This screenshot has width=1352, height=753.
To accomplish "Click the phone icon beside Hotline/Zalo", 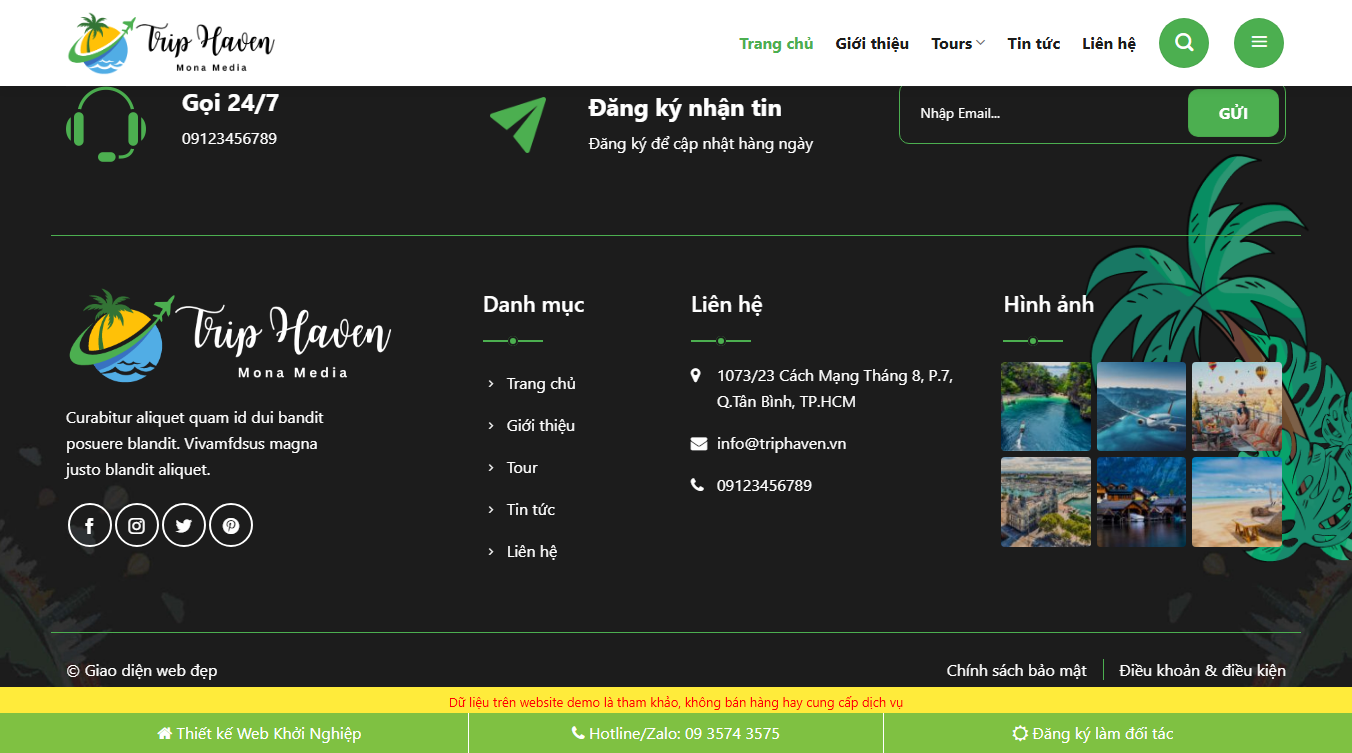I will point(578,734).
